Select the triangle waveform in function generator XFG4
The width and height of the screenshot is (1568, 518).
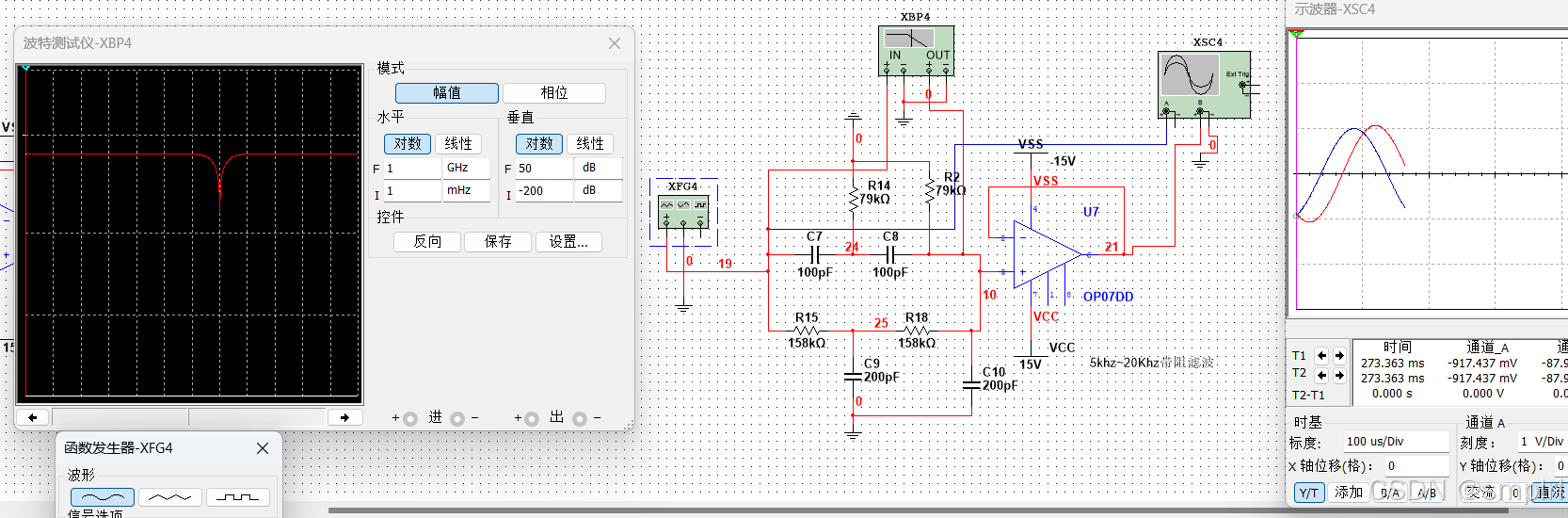170,497
